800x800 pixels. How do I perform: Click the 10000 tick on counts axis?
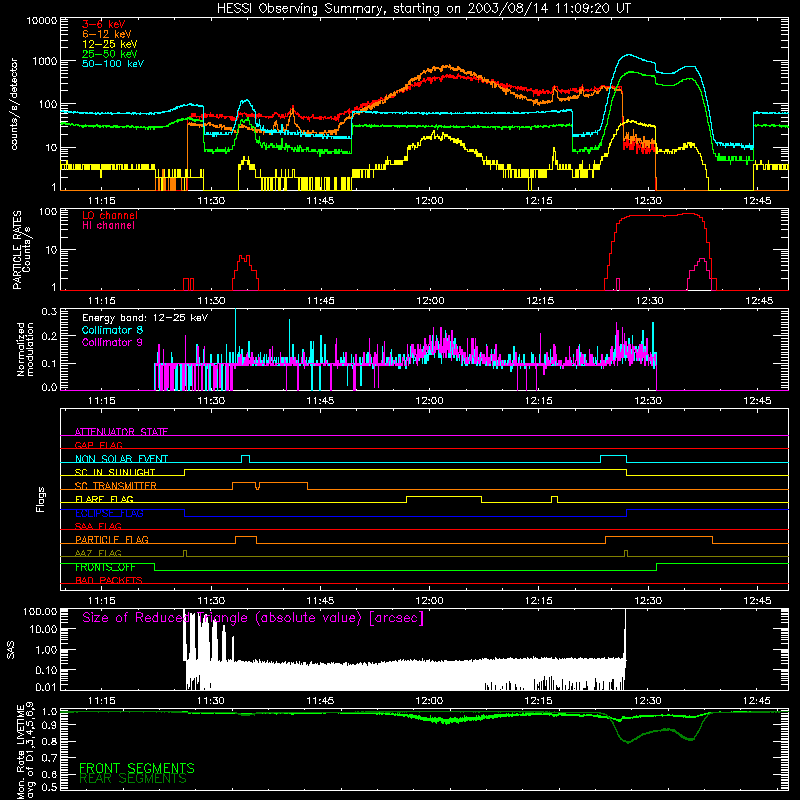coord(41,20)
